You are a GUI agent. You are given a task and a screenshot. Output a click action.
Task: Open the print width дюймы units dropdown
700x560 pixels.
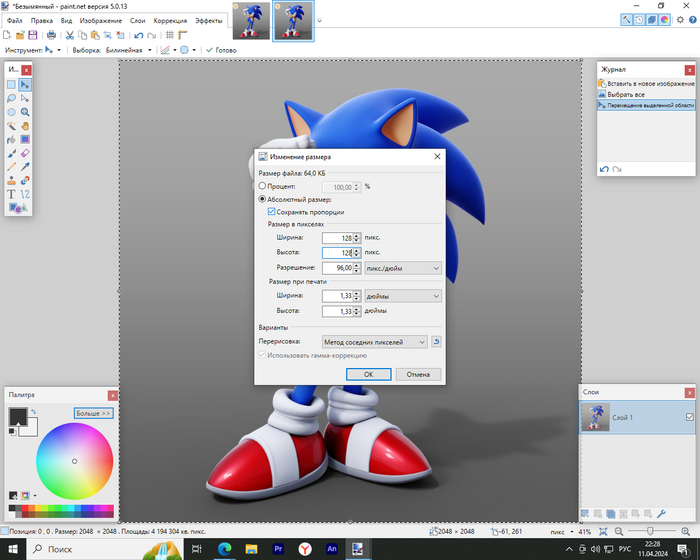click(x=403, y=296)
